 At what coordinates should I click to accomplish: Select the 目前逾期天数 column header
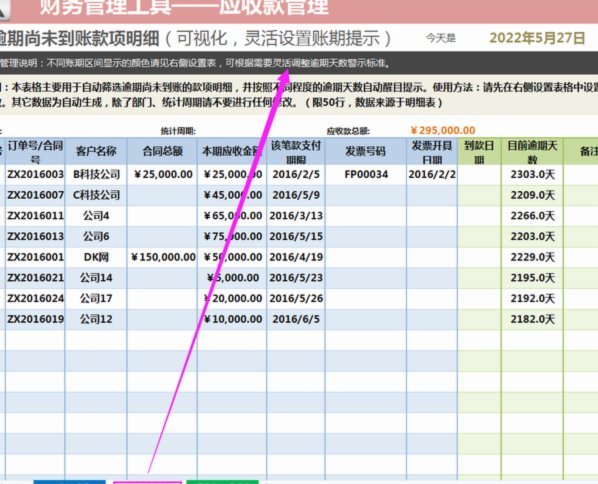click(x=532, y=151)
